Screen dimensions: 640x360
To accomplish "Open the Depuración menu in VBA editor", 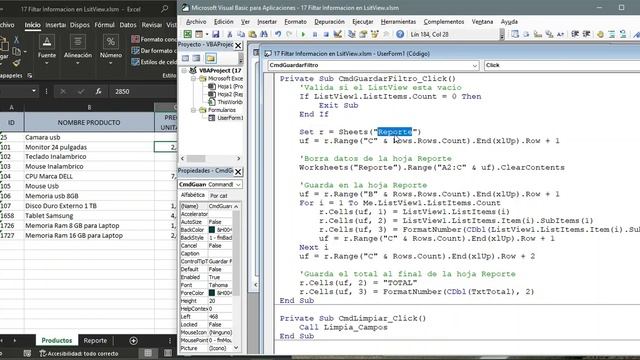I will 329,22.
